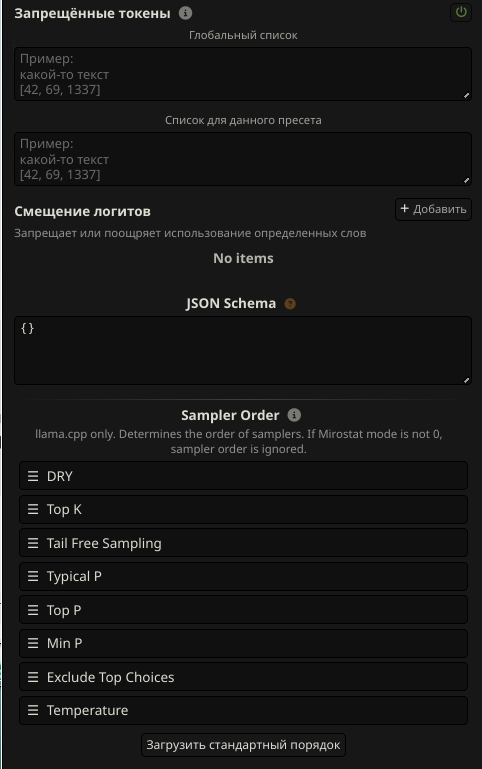Click the handle icon for Exclude Top Choices
Viewport: 482px width, 769px height.
[x=33, y=677]
